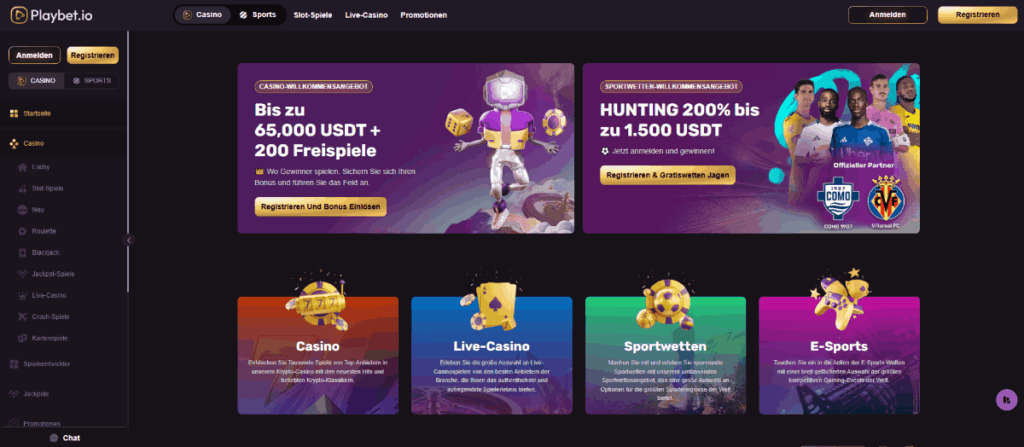Open the Live-Casino top menu item
This screenshot has height=447, width=1024.
(x=366, y=15)
